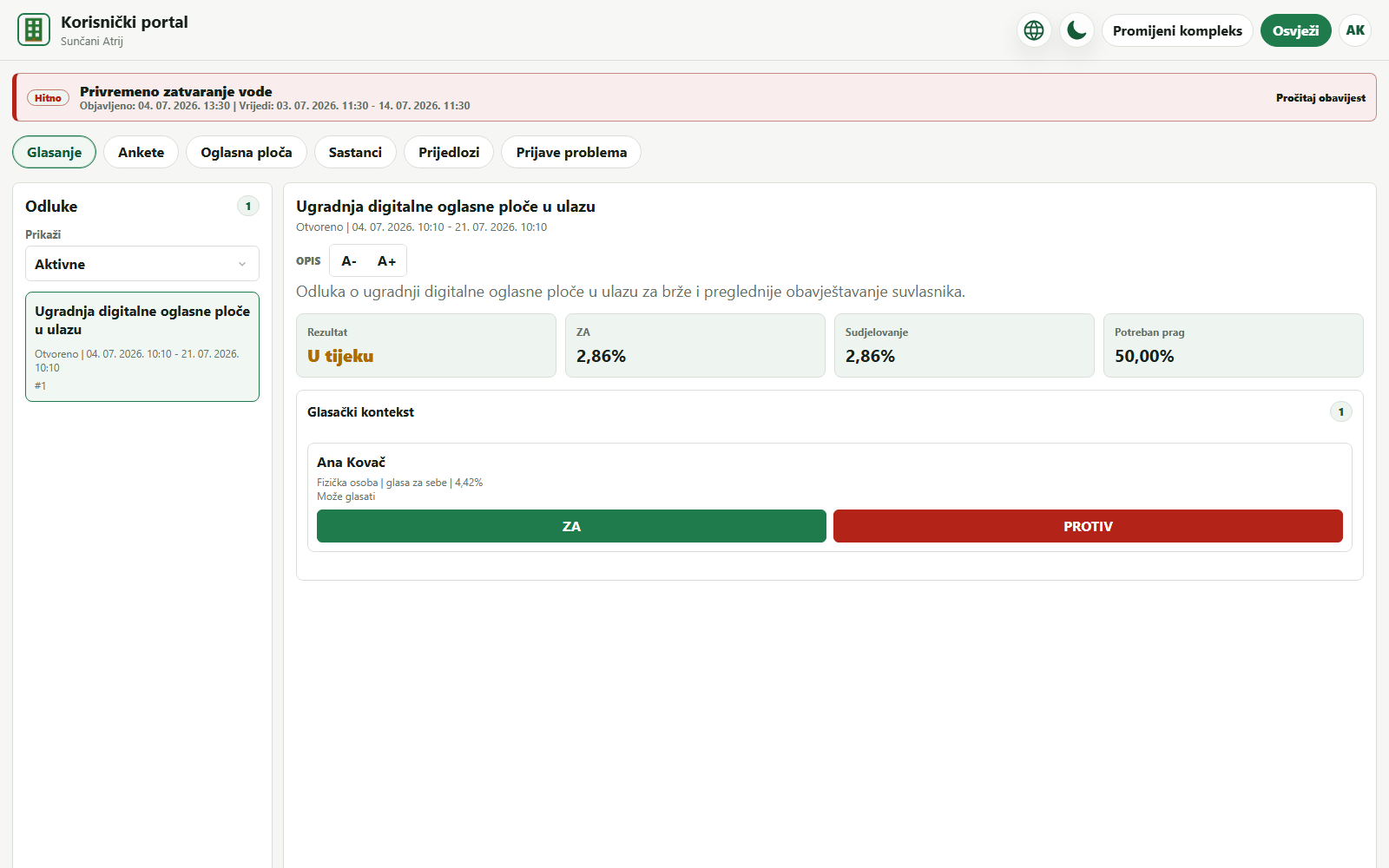
Task: Click the Glasački kontekst count badge
Action: coord(1341,411)
